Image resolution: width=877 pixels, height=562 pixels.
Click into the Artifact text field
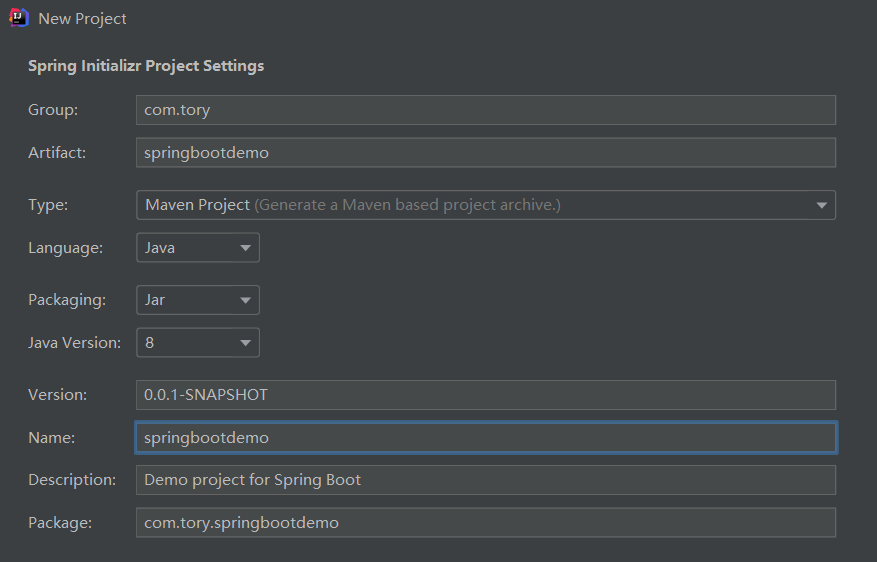485,153
